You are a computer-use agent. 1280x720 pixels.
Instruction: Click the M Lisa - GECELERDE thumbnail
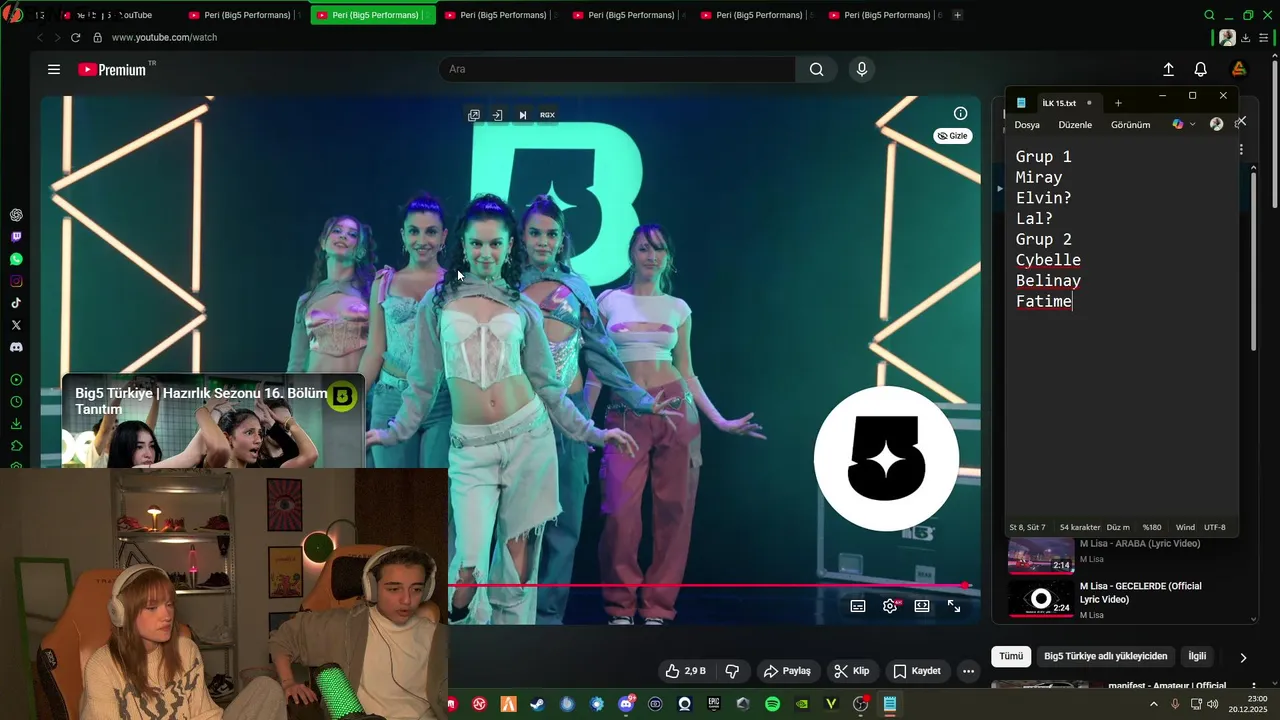(x=1041, y=598)
